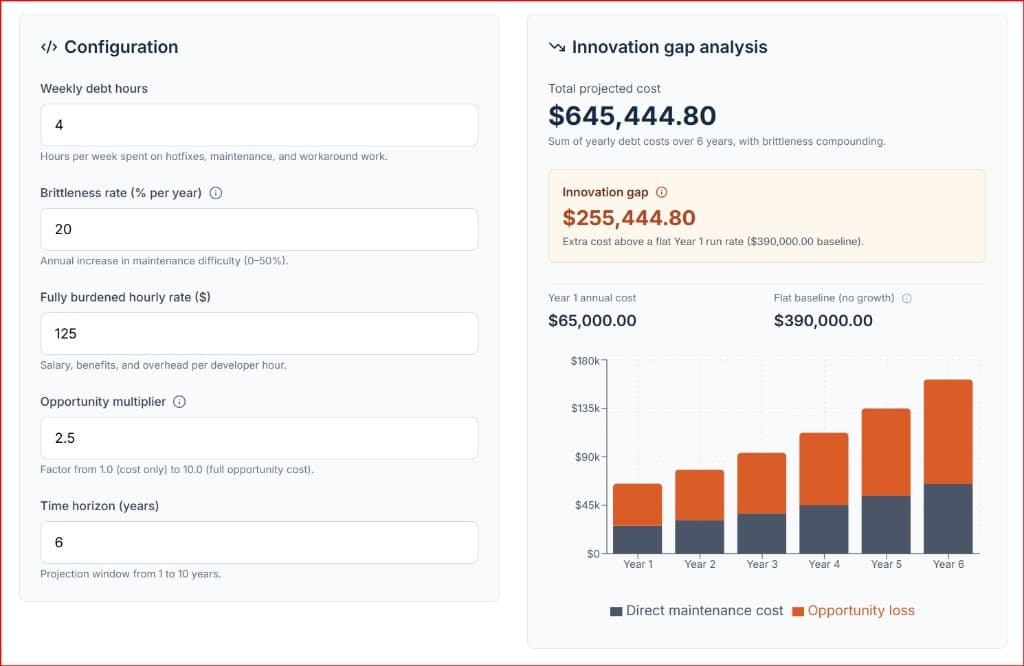
Task: Click the $135k axis label
Action: pos(585,409)
